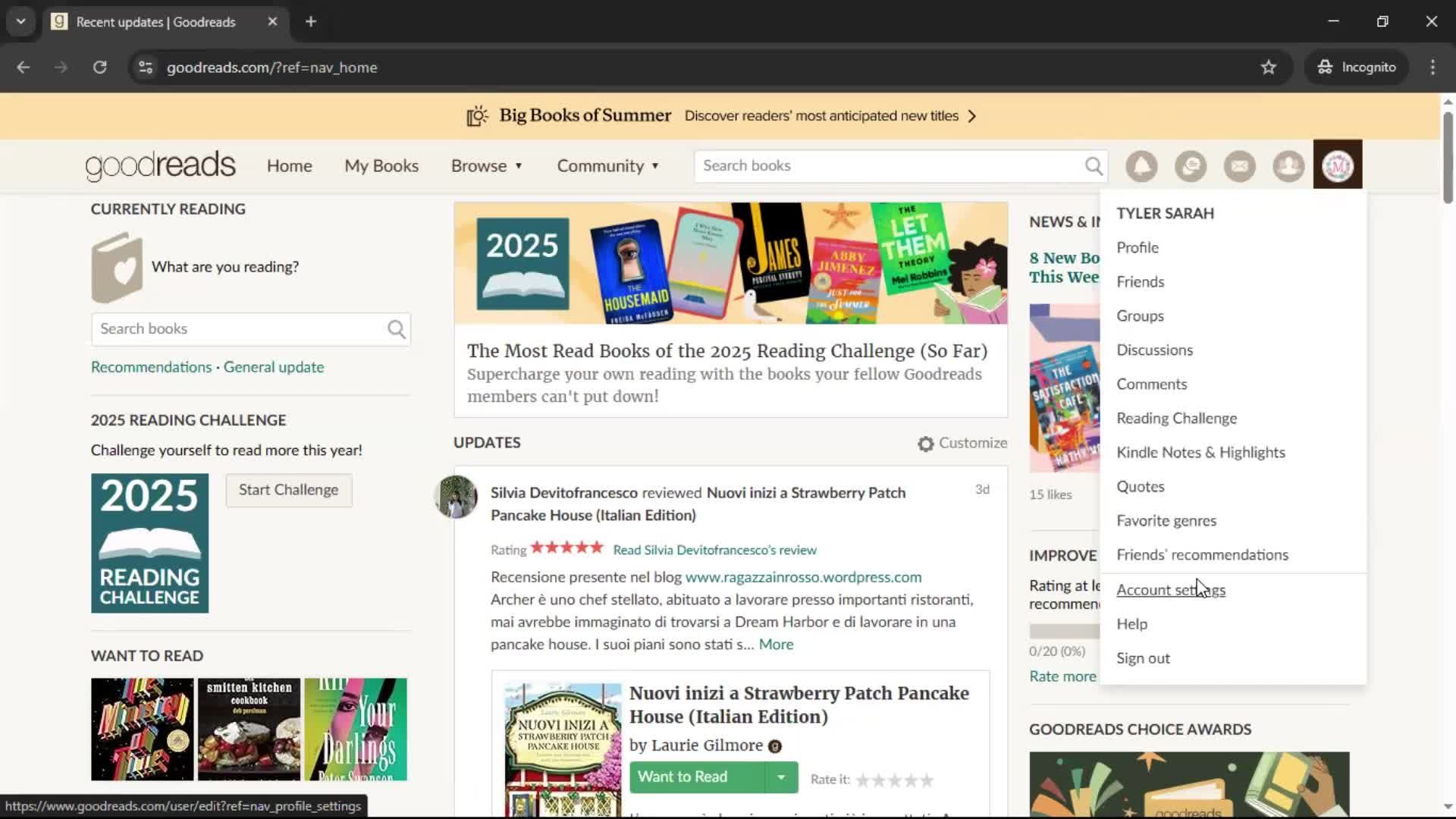
Task: Click the profile avatar icon
Action: (1338, 165)
